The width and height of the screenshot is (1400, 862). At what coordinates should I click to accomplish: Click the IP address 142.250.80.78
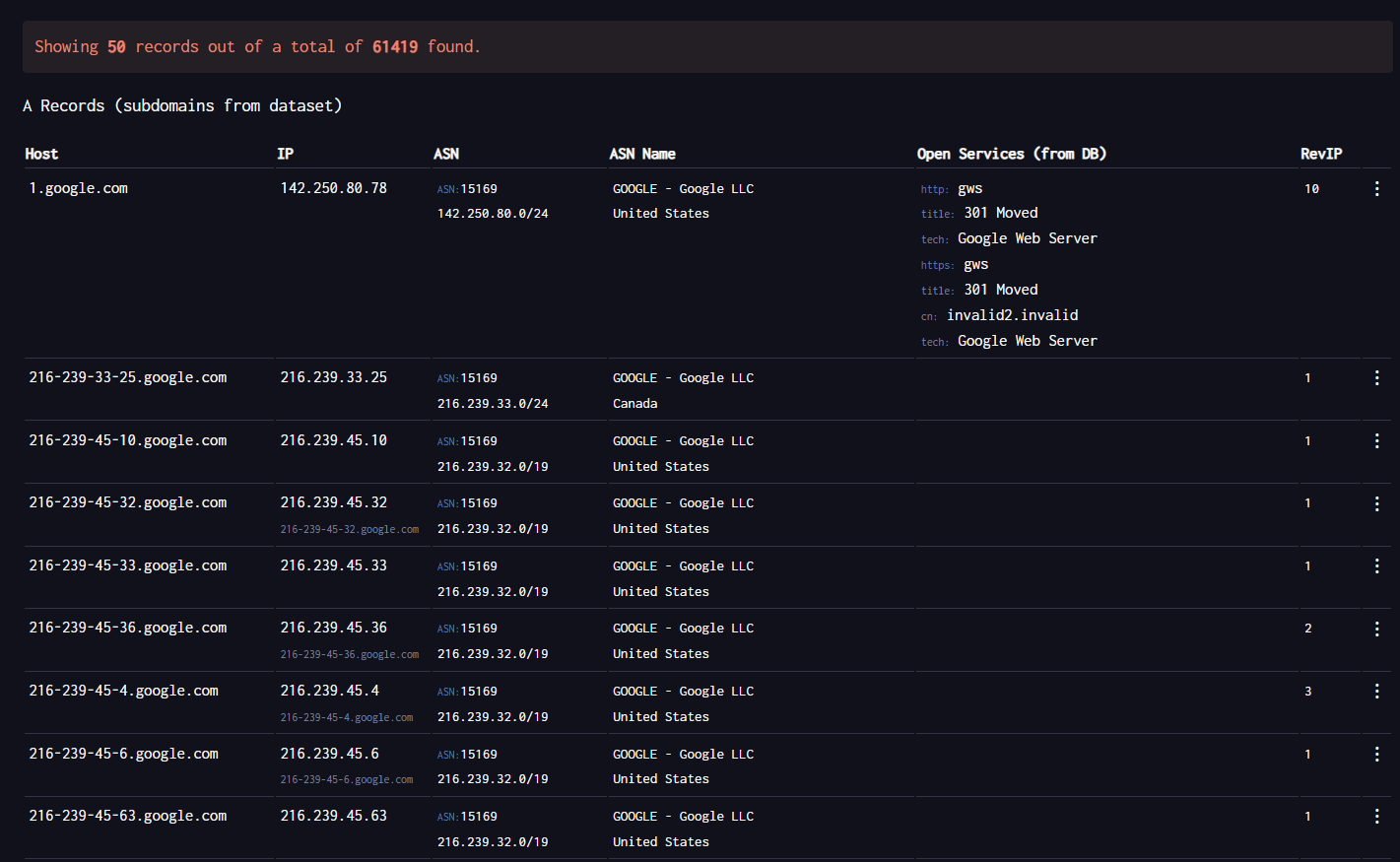pyautogui.click(x=334, y=188)
